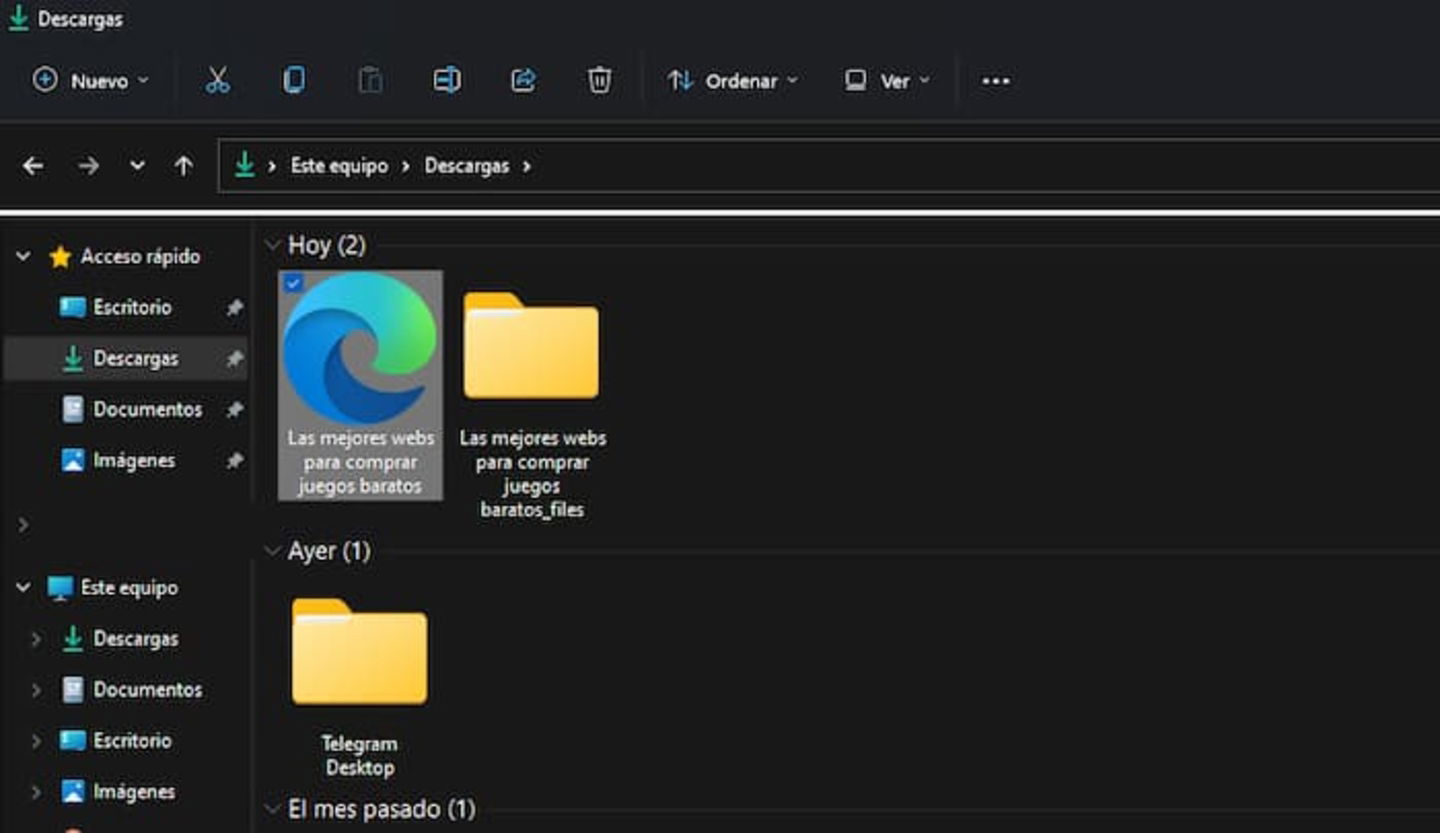
Task: Select the Edge HTML file thumbnail
Action: (360, 347)
